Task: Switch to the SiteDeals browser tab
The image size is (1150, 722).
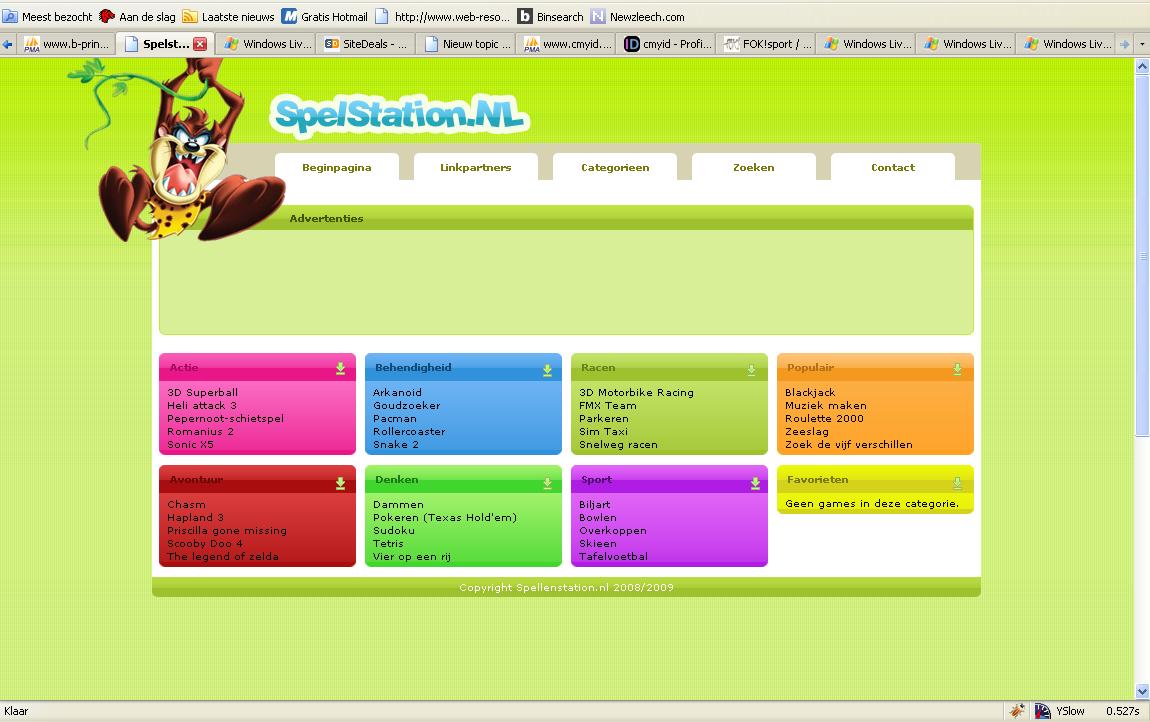Action: 367,44
